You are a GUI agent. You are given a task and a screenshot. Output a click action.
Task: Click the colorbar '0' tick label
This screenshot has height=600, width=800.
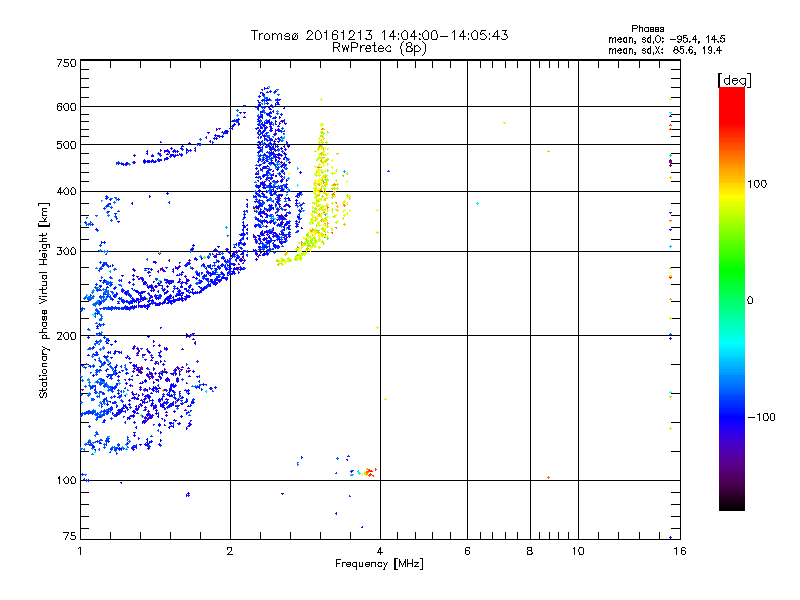click(750, 300)
